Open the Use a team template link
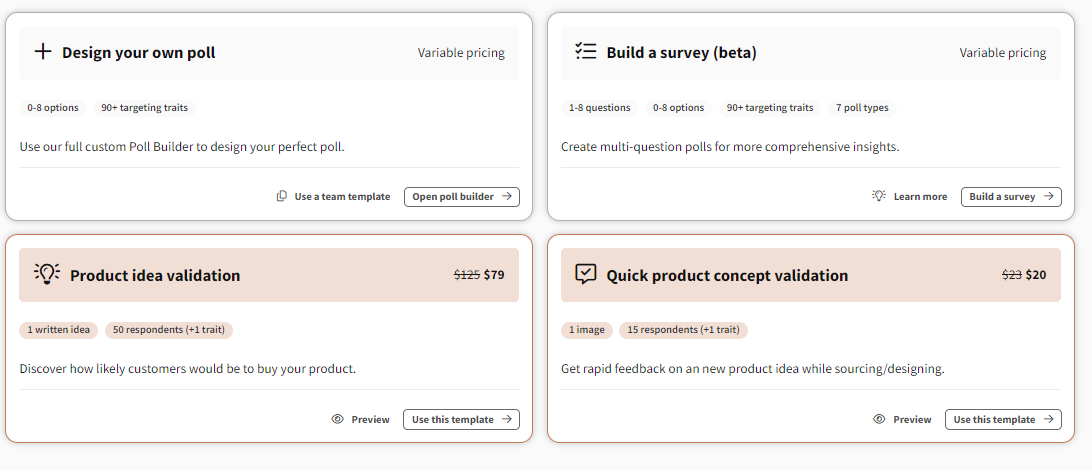 pyautogui.click(x=342, y=196)
